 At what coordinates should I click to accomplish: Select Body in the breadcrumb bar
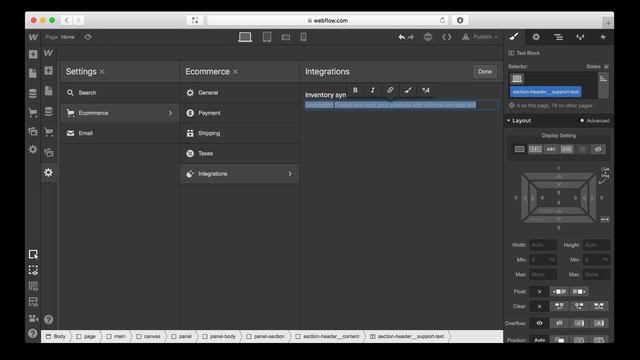click(56, 337)
